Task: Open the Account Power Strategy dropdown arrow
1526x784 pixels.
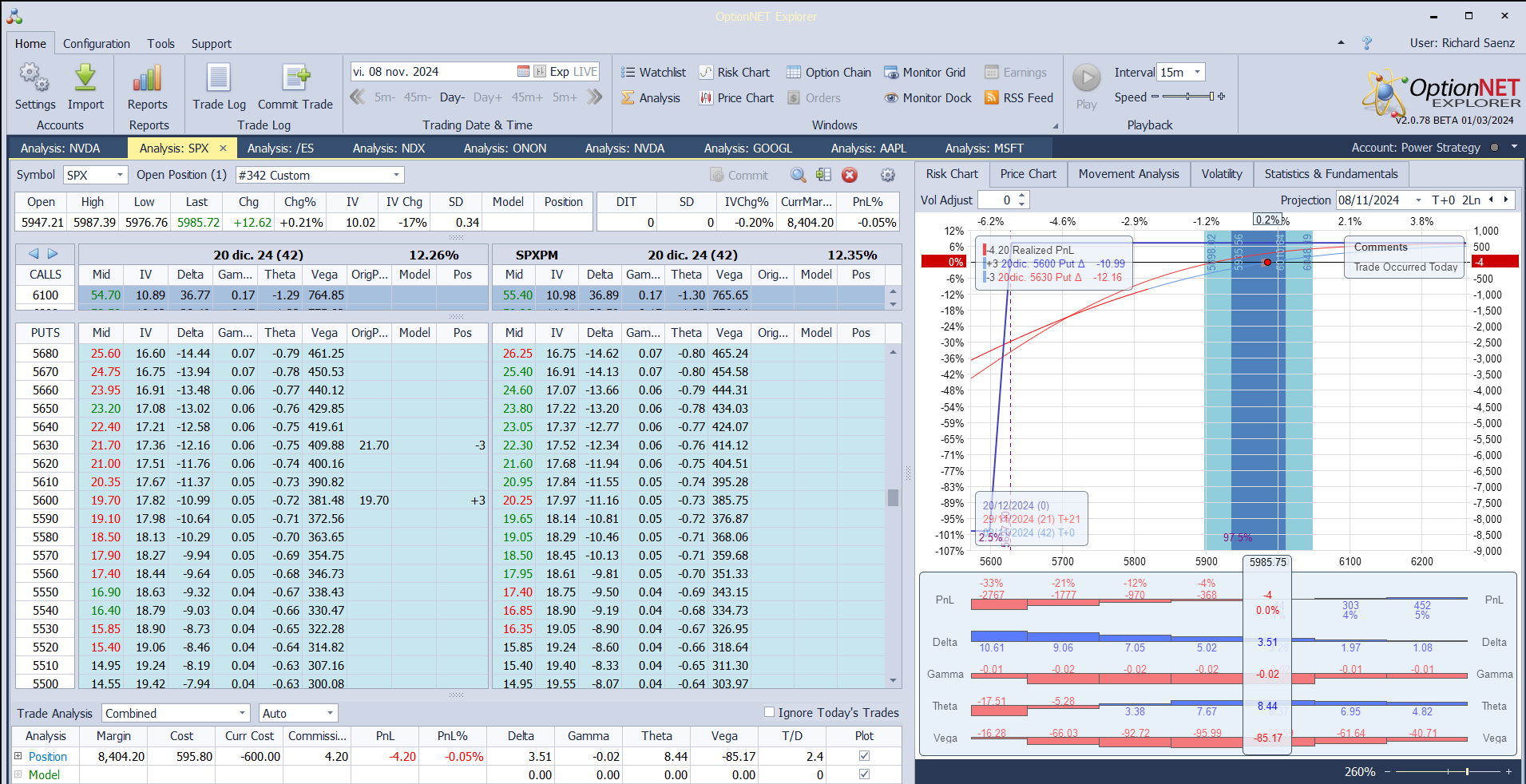Action: coord(1514,147)
